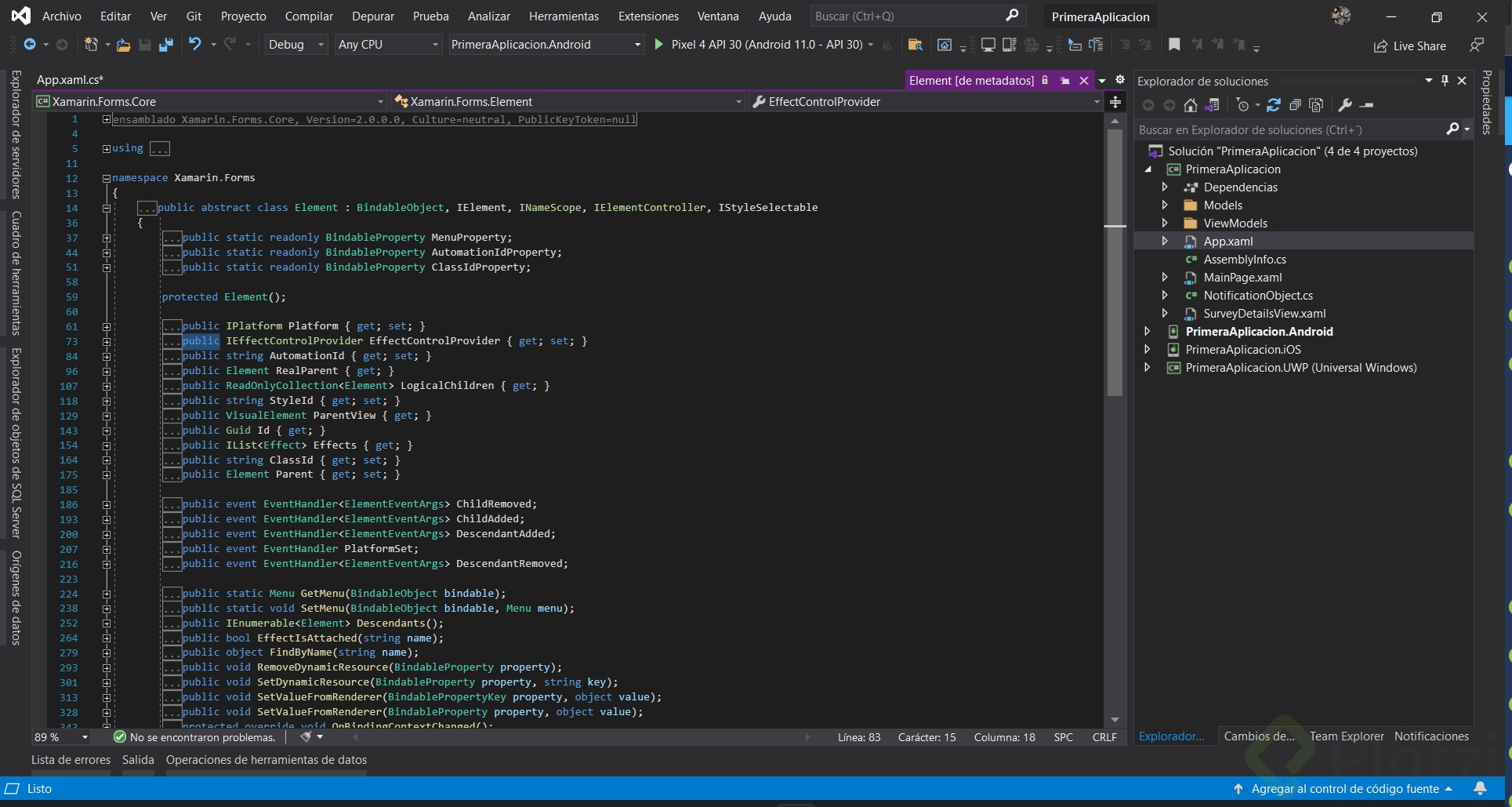This screenshot has height=807, width=1512.
Task: Open the Any CPU platform dropdown
Action: (388, 45)
